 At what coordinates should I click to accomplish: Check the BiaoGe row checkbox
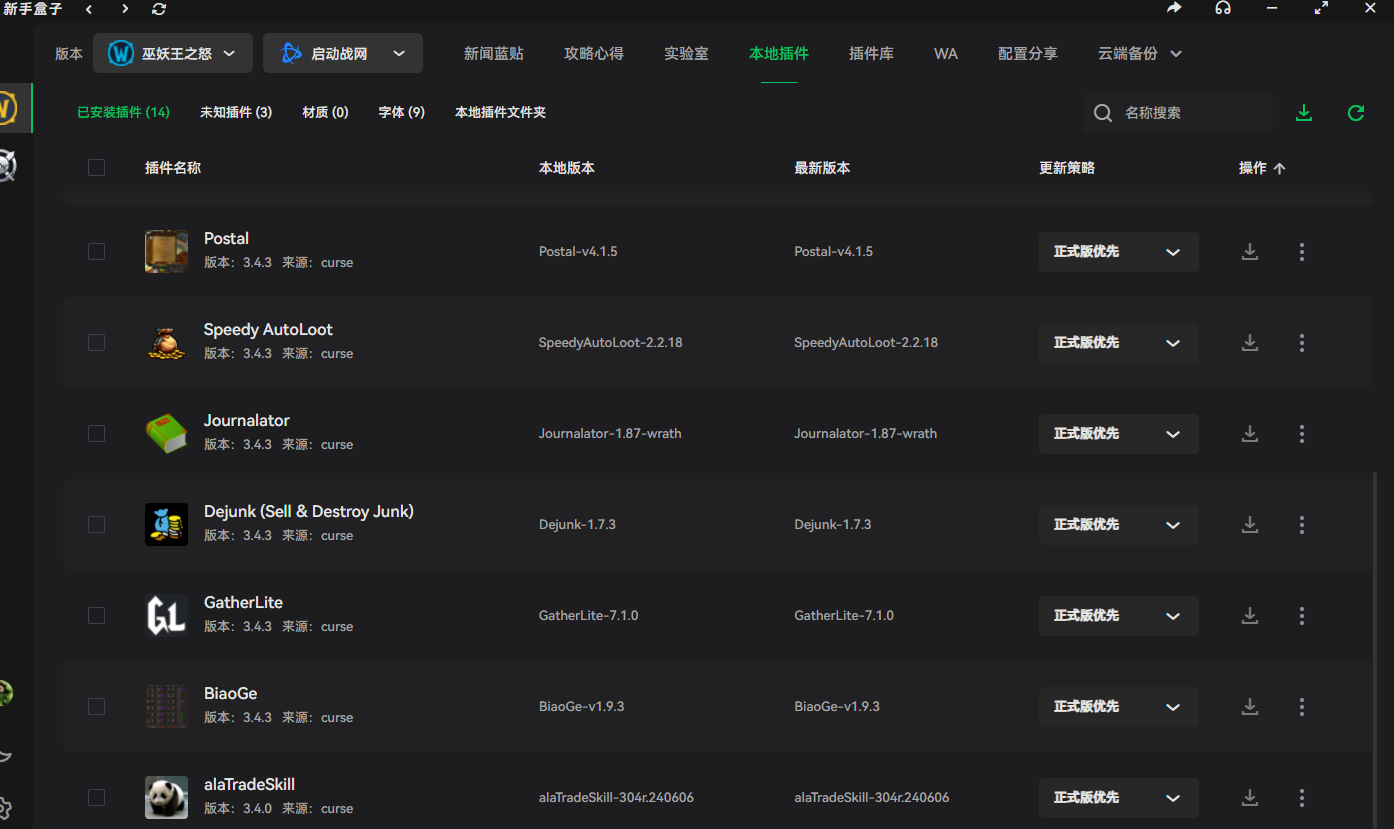(96, 707)
